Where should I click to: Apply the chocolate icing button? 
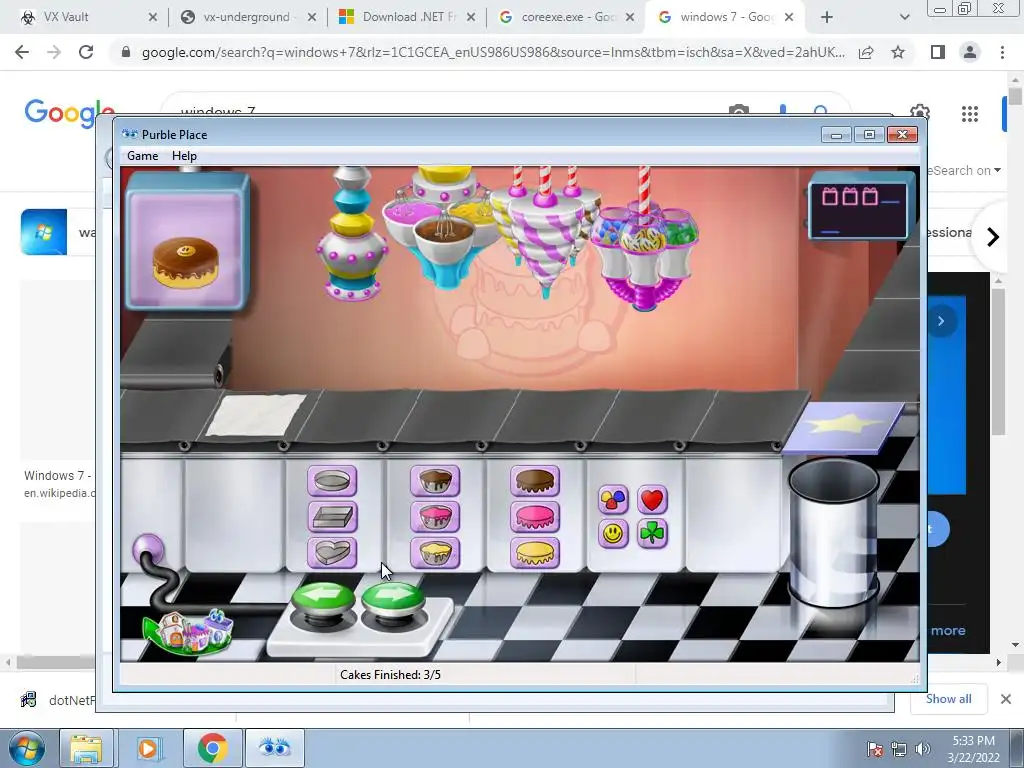535,481
